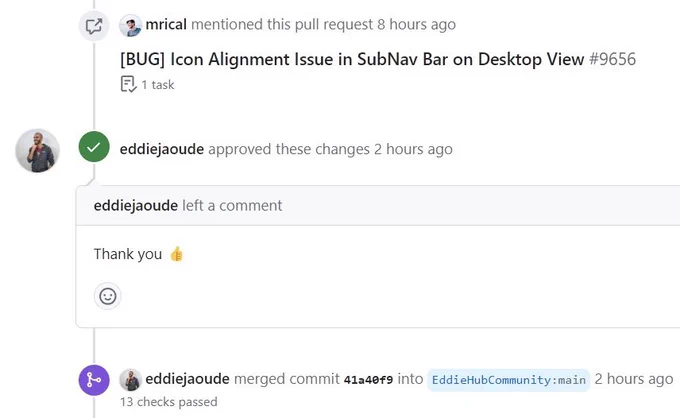Open eddiejaoude's large profile avatar
This screenshot has width=680, height=418.
click(37, 150)
